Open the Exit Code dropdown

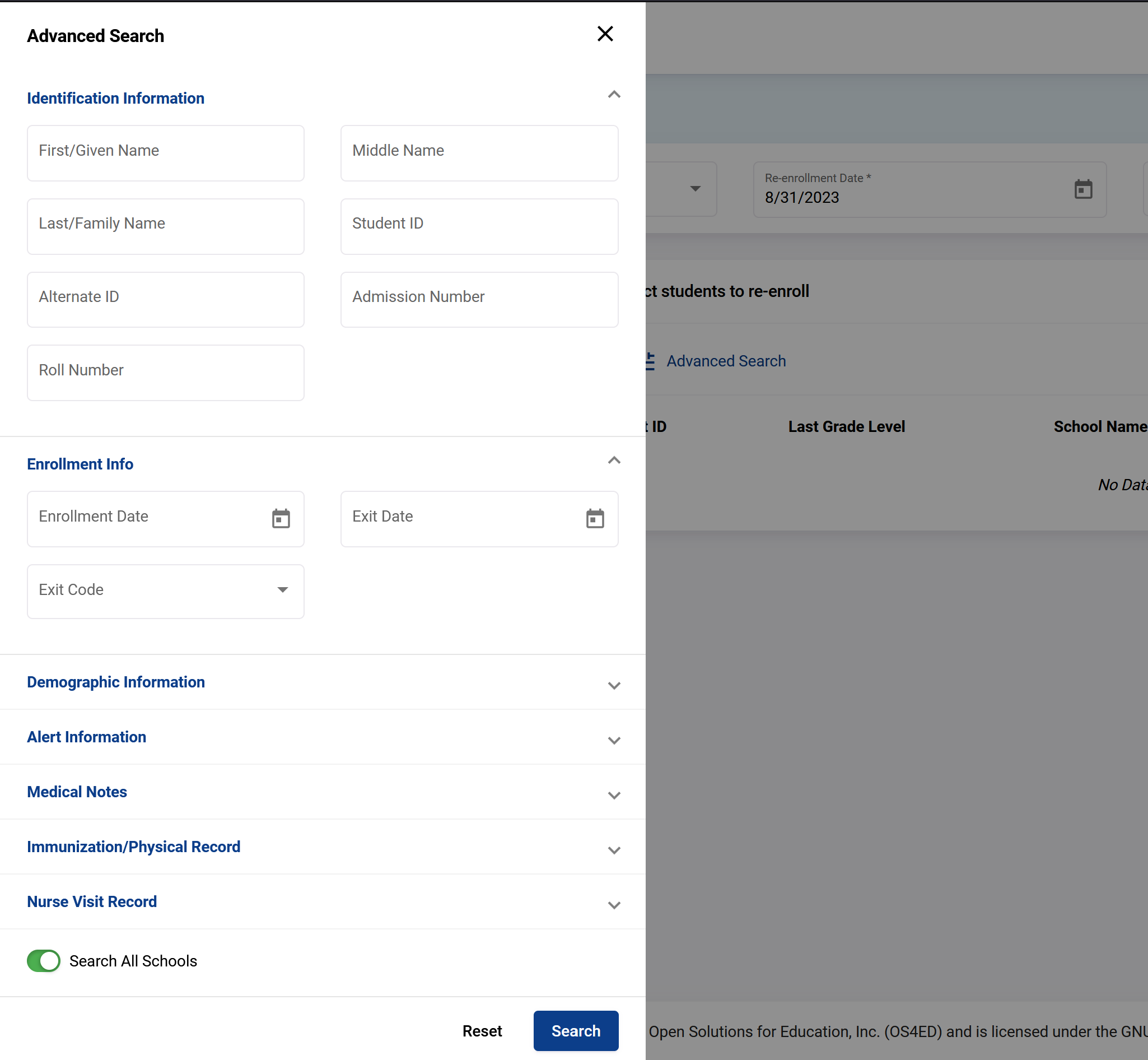pos(166,592)
